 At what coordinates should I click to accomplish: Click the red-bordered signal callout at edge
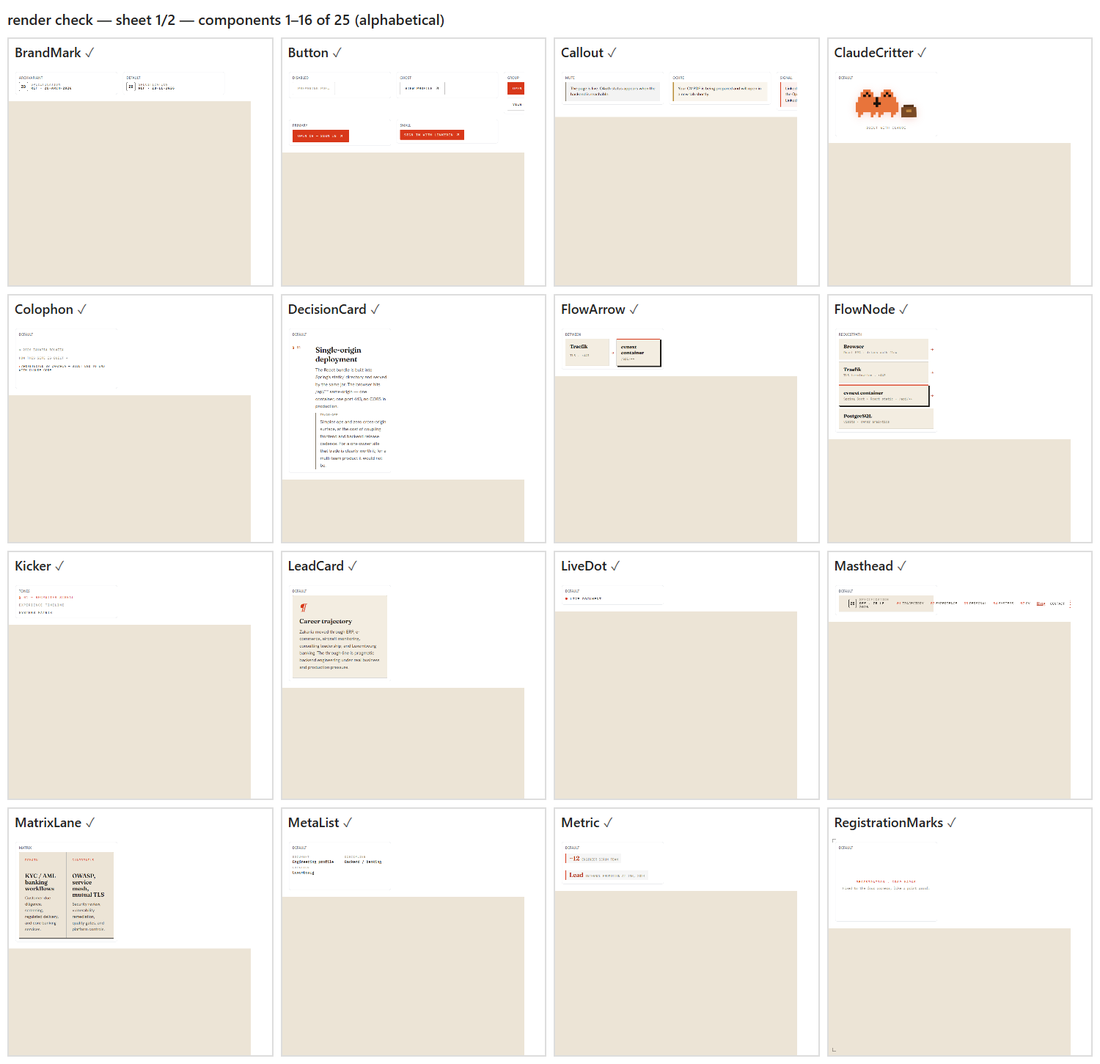[x=789, y=94]
